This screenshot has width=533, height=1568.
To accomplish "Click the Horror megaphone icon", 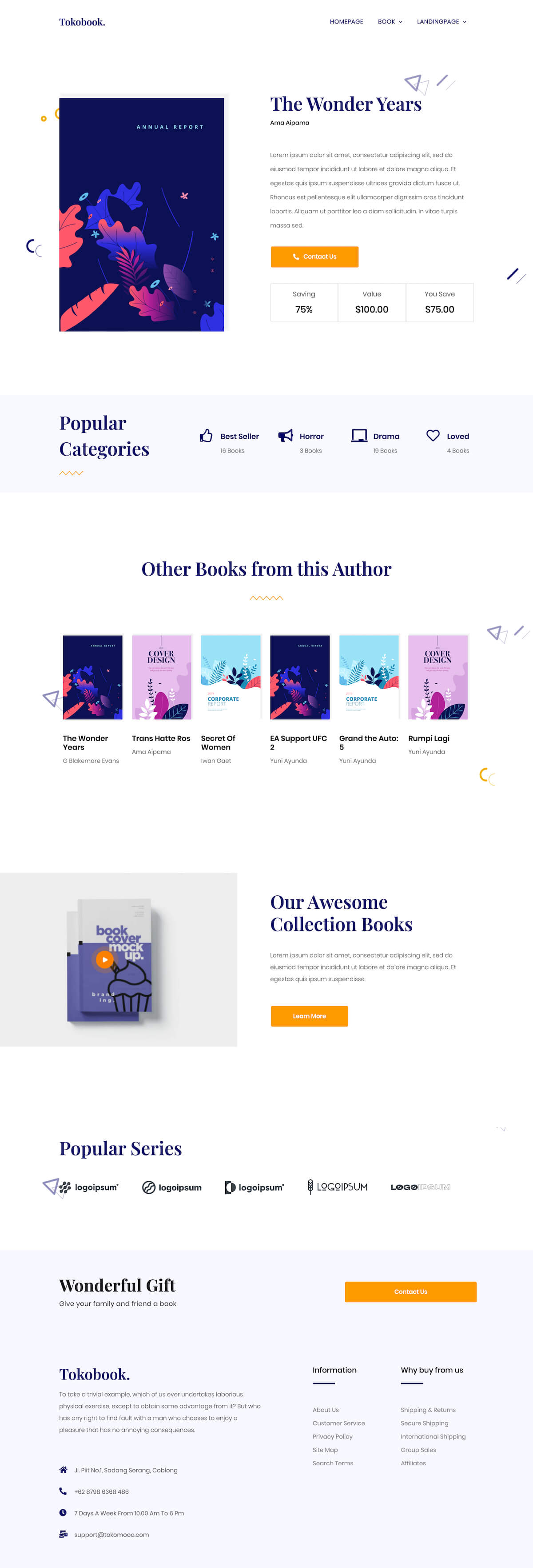I will [x=285, y=436].
